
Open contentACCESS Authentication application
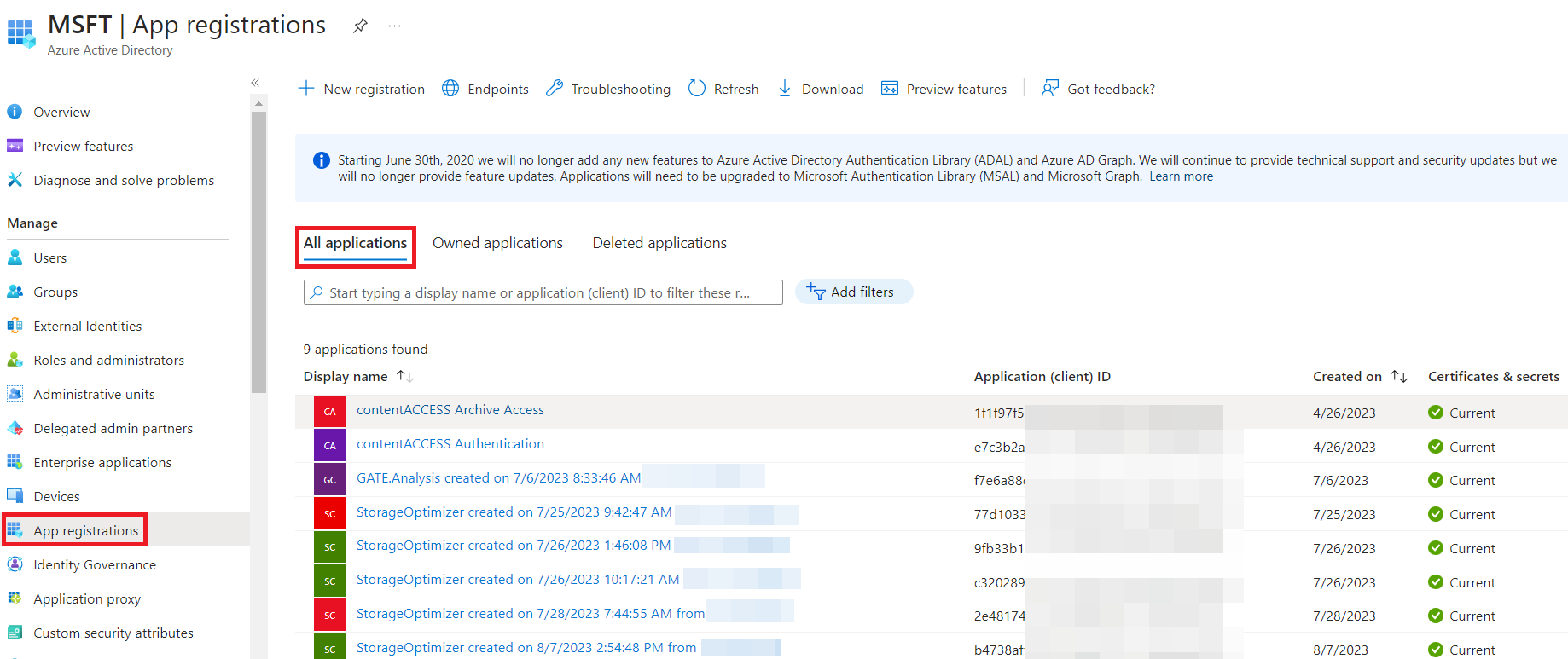point(450,444)
